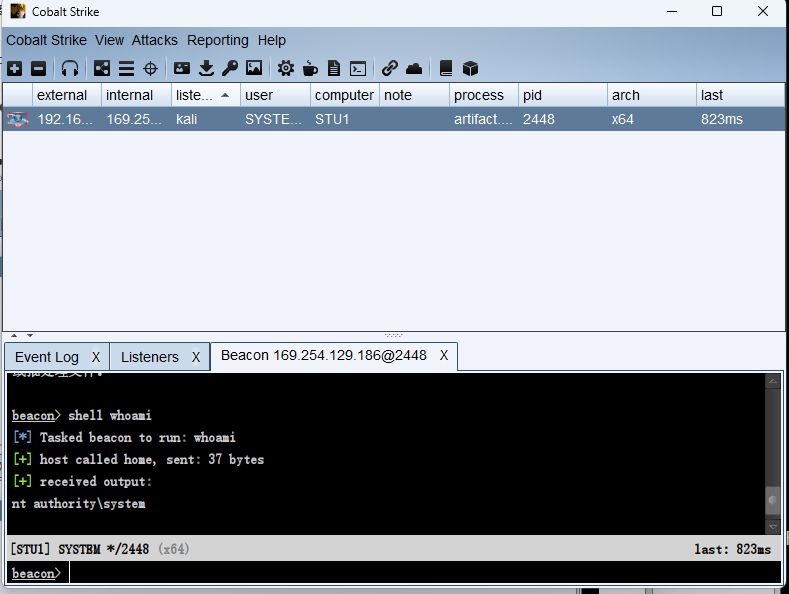Click the console scrollbar down arrow
Image resolution: width=789 pixels, height=594 pixels.
[772, 526]
